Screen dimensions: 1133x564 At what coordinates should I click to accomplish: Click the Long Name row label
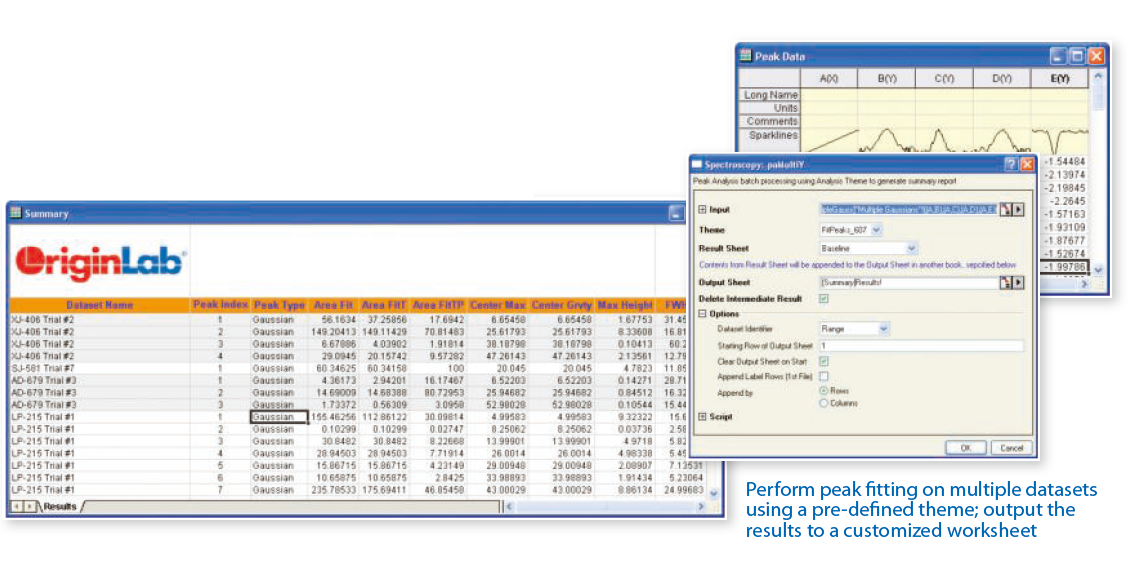point(771,95)
